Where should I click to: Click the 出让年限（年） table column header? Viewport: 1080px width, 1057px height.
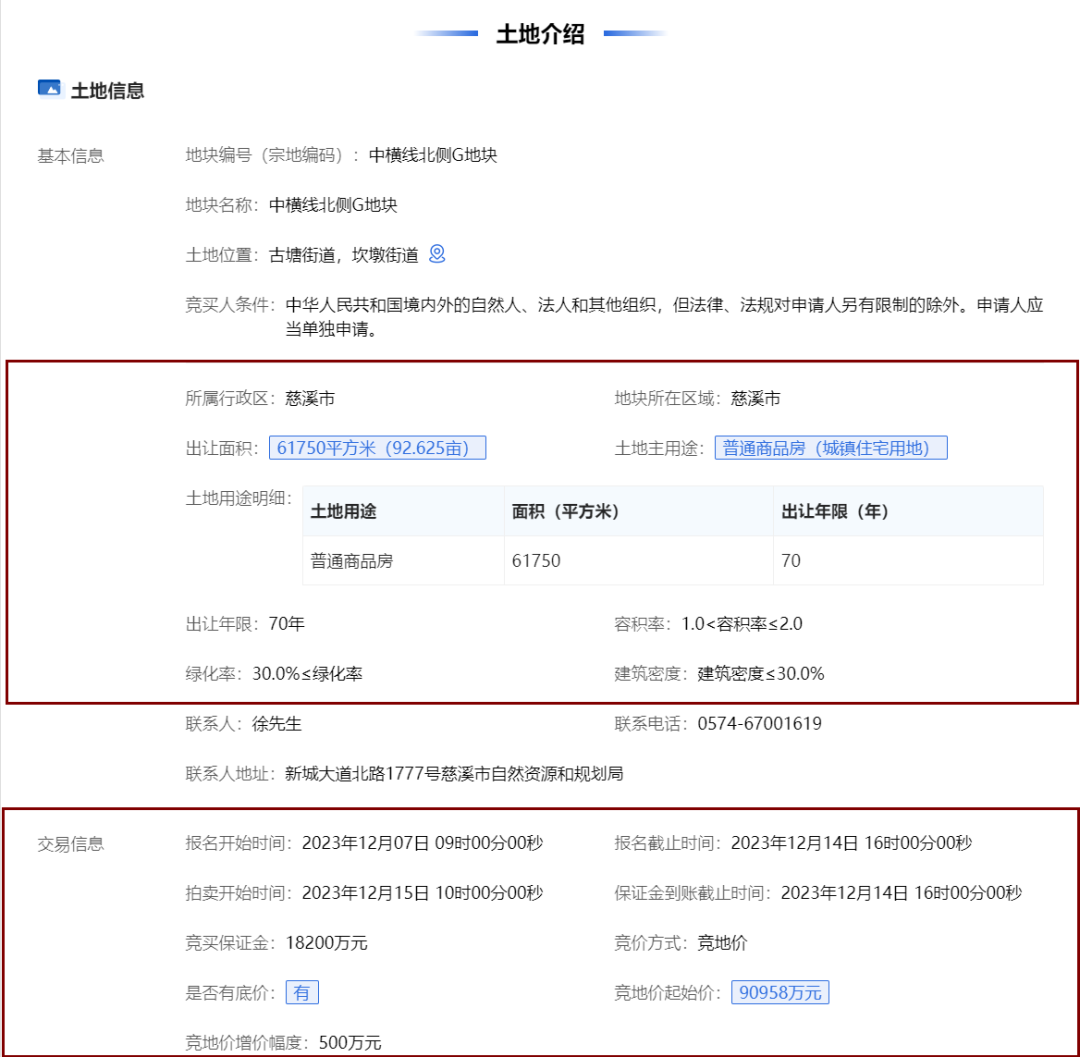click(835, 511)
